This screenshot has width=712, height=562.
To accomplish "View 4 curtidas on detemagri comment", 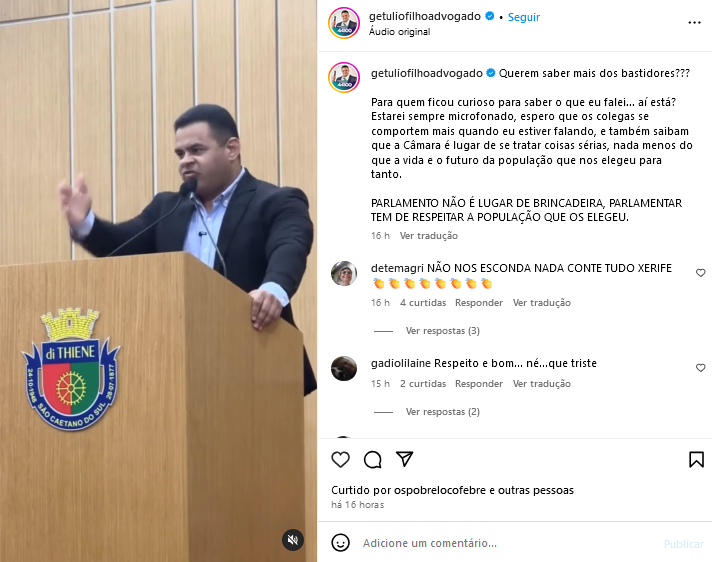I will (423, 303).
